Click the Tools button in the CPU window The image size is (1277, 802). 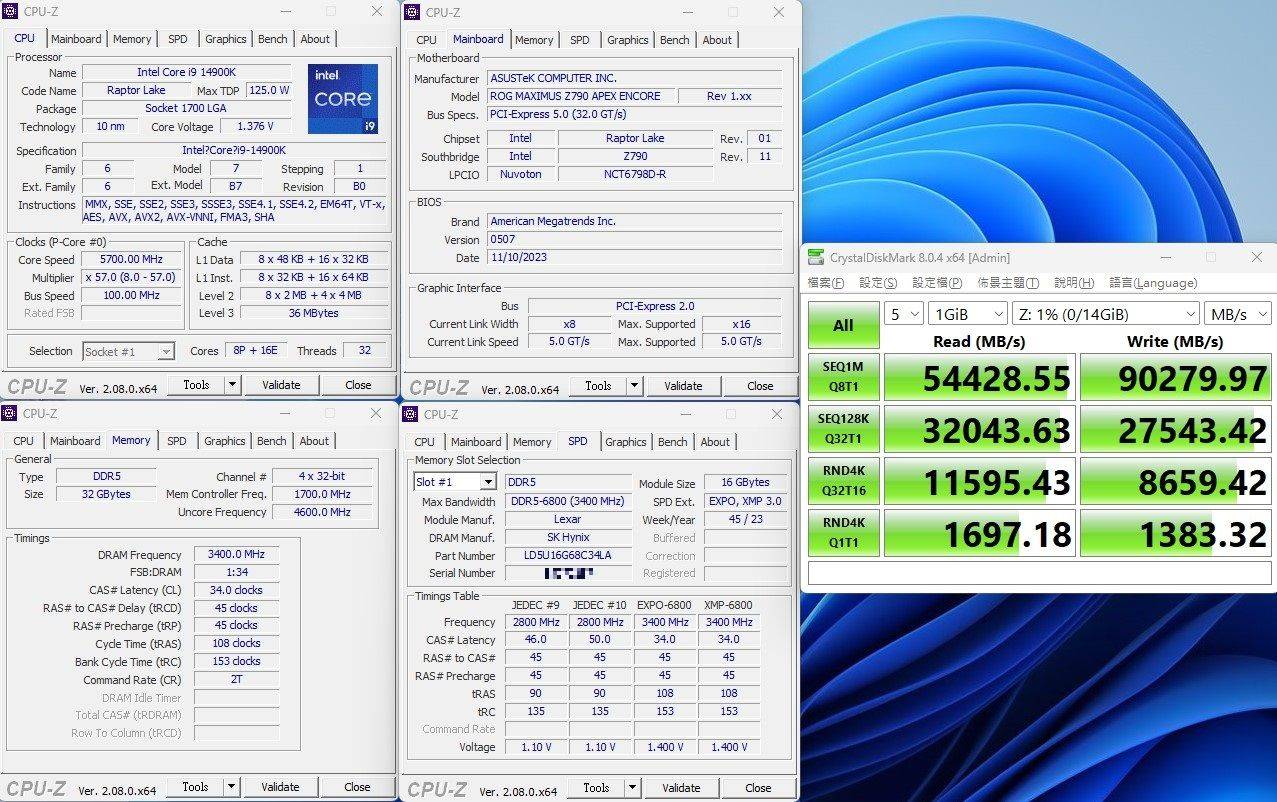pos(196,384)
